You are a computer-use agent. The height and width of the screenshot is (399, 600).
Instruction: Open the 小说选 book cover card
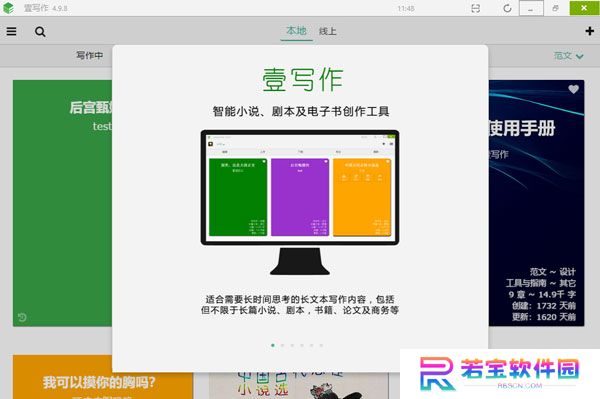298,385
